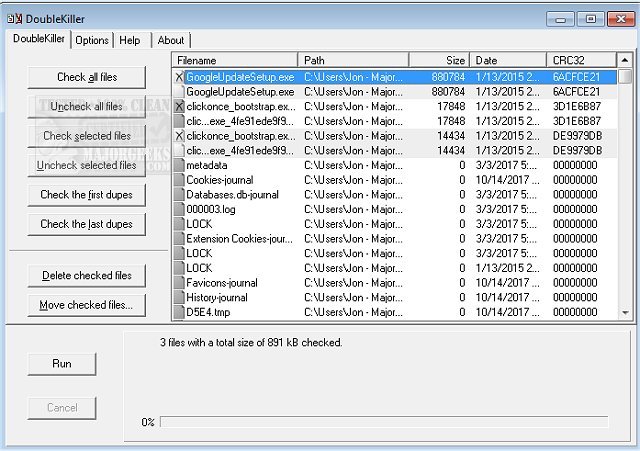The height and width of the screenshot is (451, 640).
Task: Click the Uncheck all files button
Action: coord(87,107)
